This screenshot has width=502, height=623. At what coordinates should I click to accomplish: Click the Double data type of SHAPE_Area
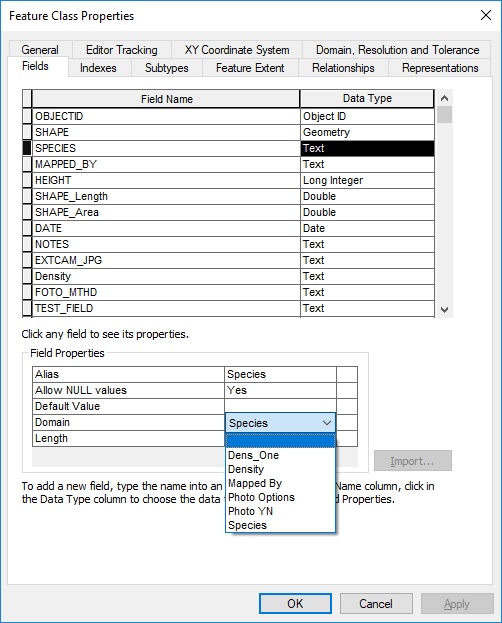click(x=367, y=212)
